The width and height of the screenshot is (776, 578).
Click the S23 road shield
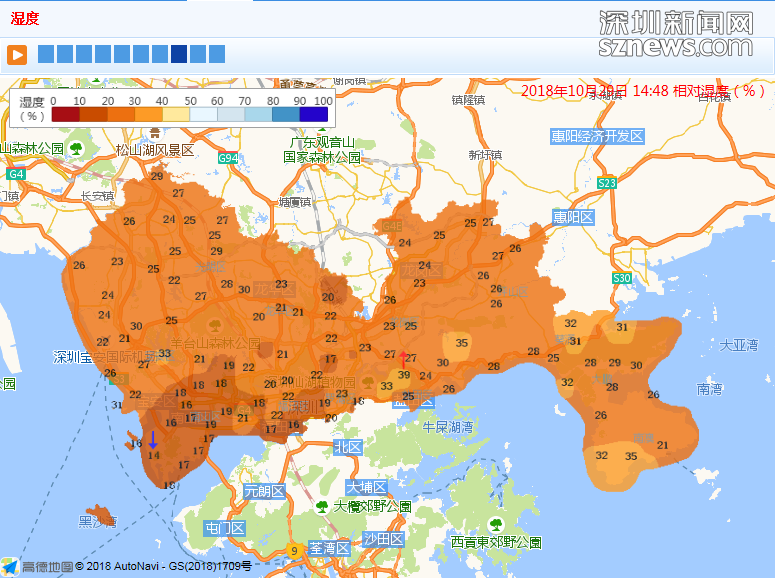[x=607, y=183]
